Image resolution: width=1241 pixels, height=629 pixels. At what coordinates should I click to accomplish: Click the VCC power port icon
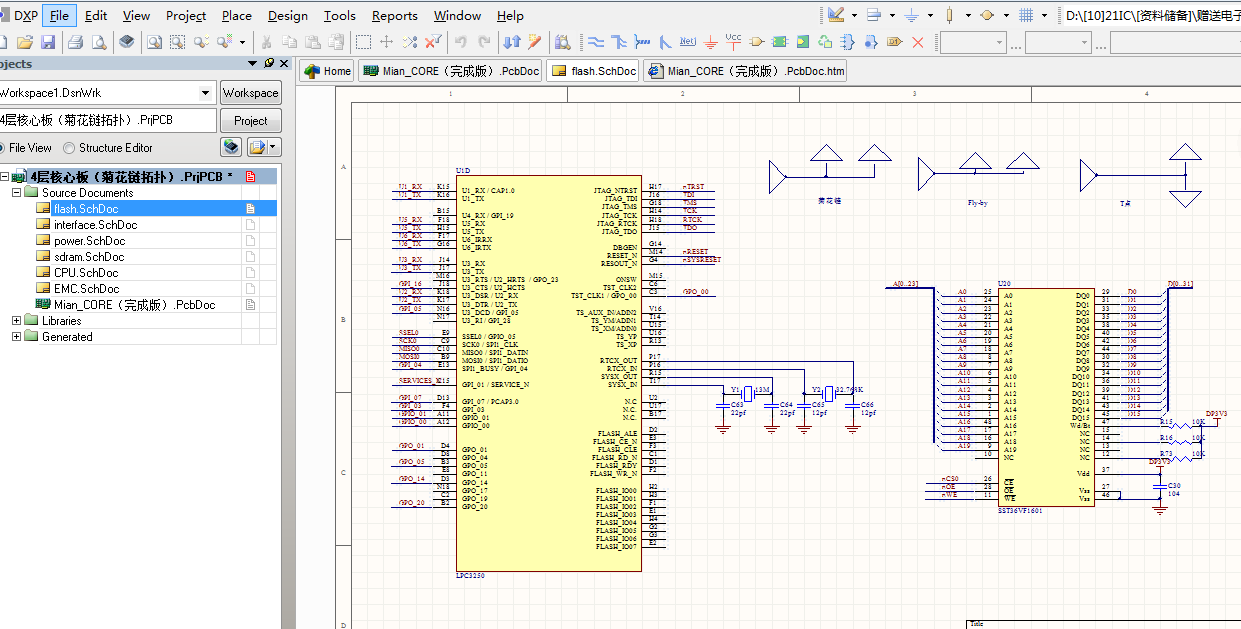tap(733, 42)
